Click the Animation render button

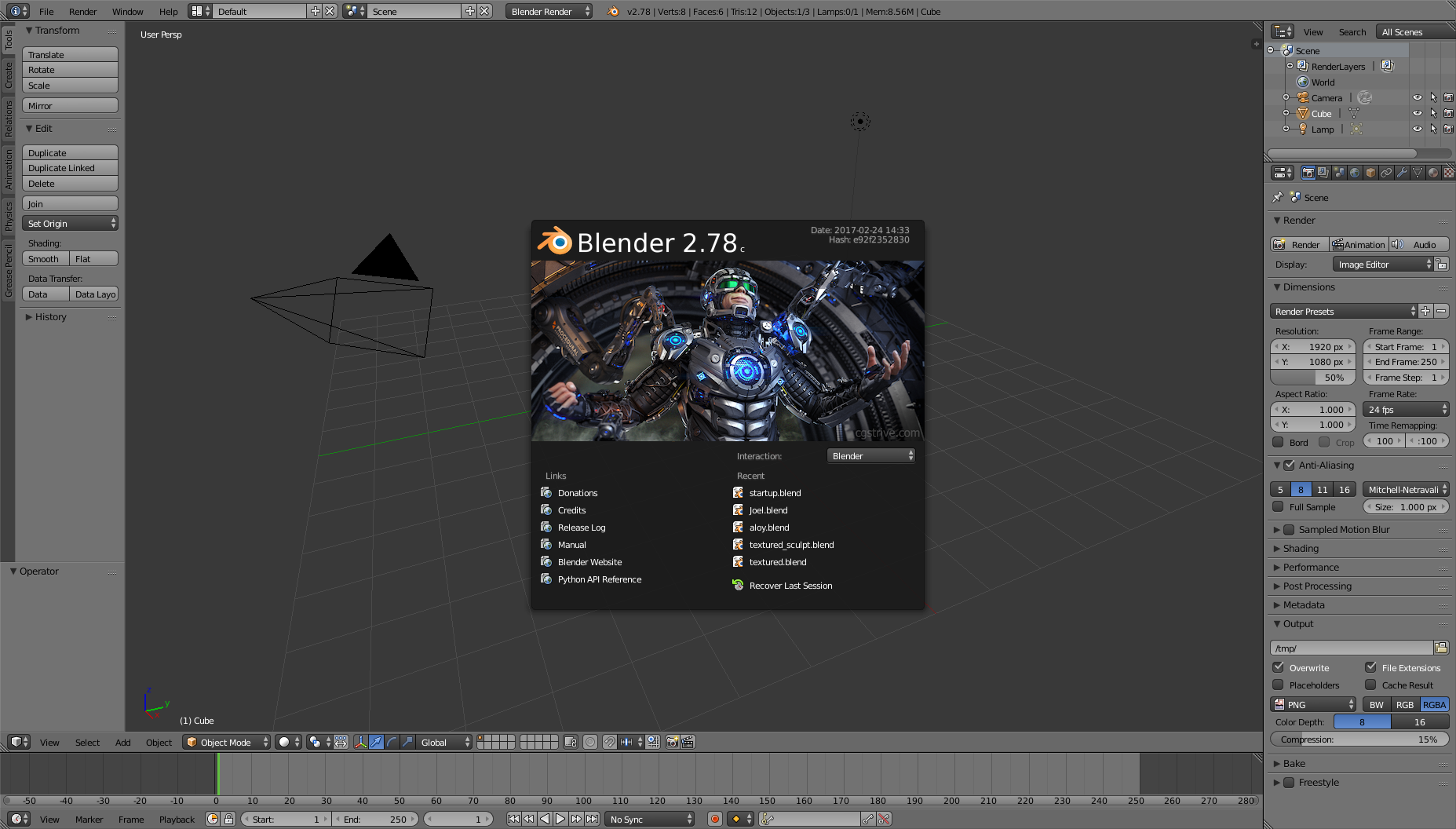(x=1359, y=244)
